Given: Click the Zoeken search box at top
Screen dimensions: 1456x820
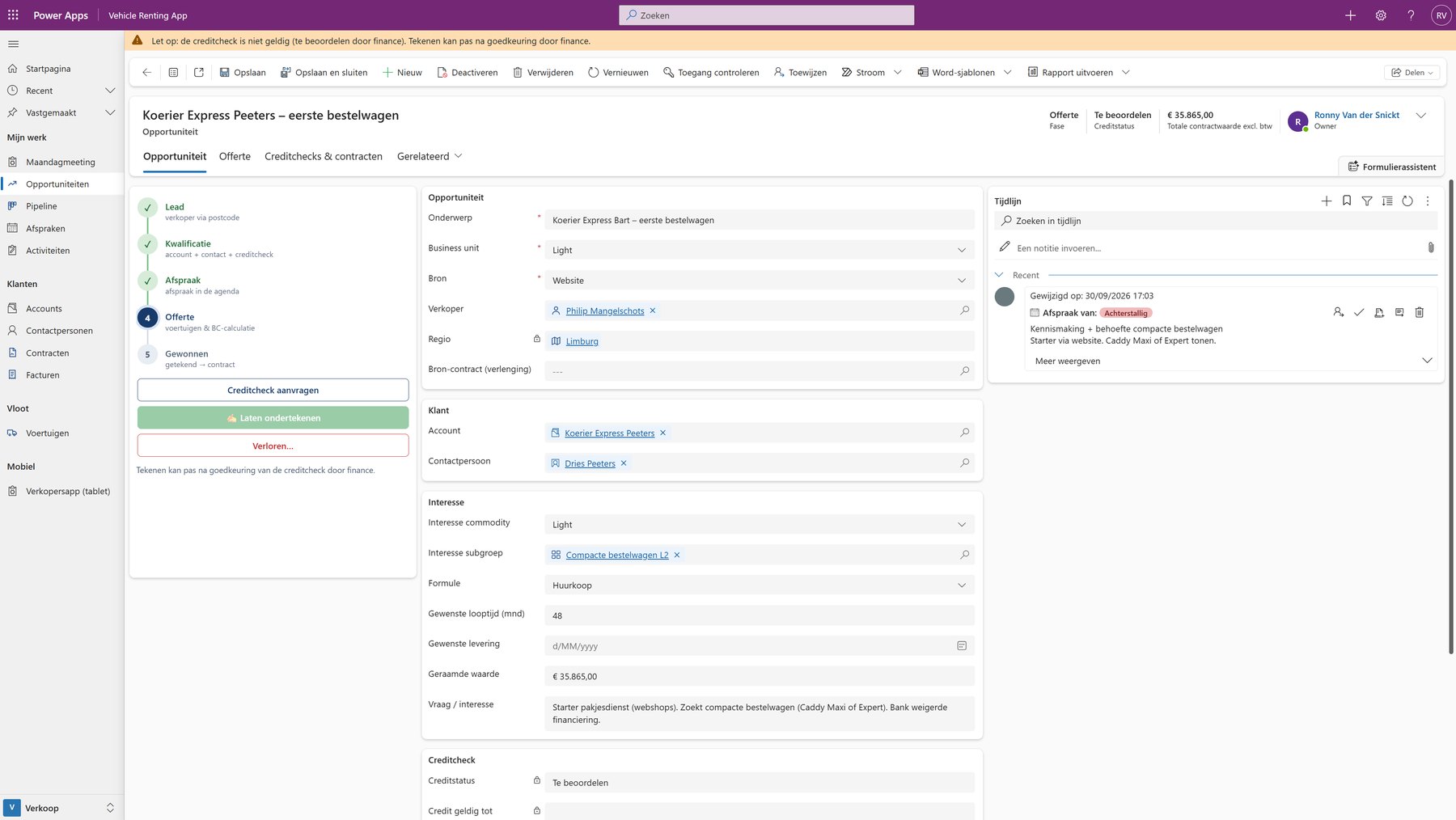Looking at the screenshot, I should [x=767, y=15].
